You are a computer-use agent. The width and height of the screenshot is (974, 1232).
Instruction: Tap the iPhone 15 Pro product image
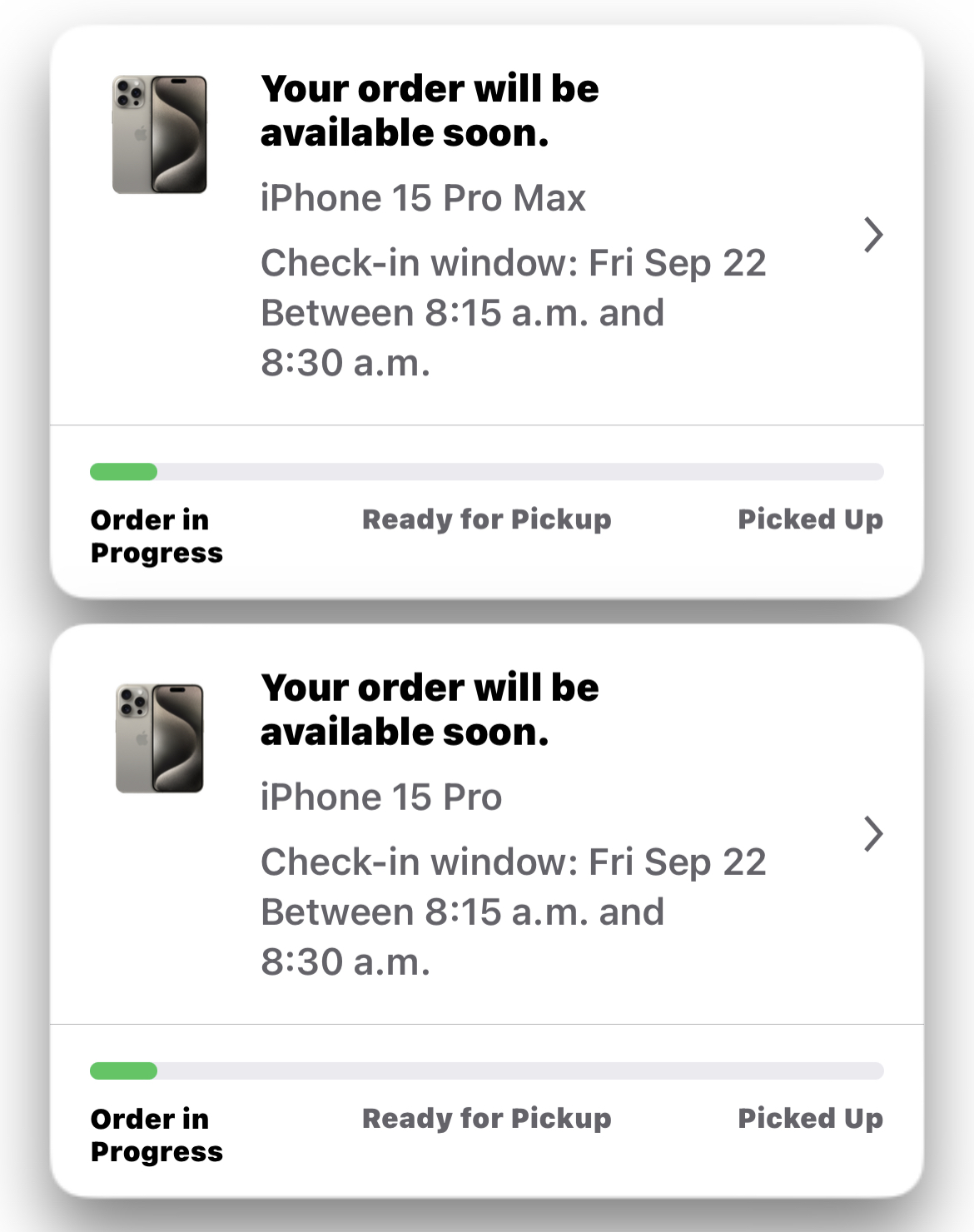coord(160,738)
